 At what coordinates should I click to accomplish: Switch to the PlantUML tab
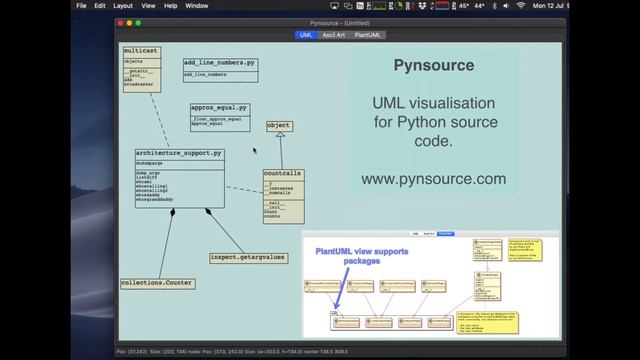367,35
